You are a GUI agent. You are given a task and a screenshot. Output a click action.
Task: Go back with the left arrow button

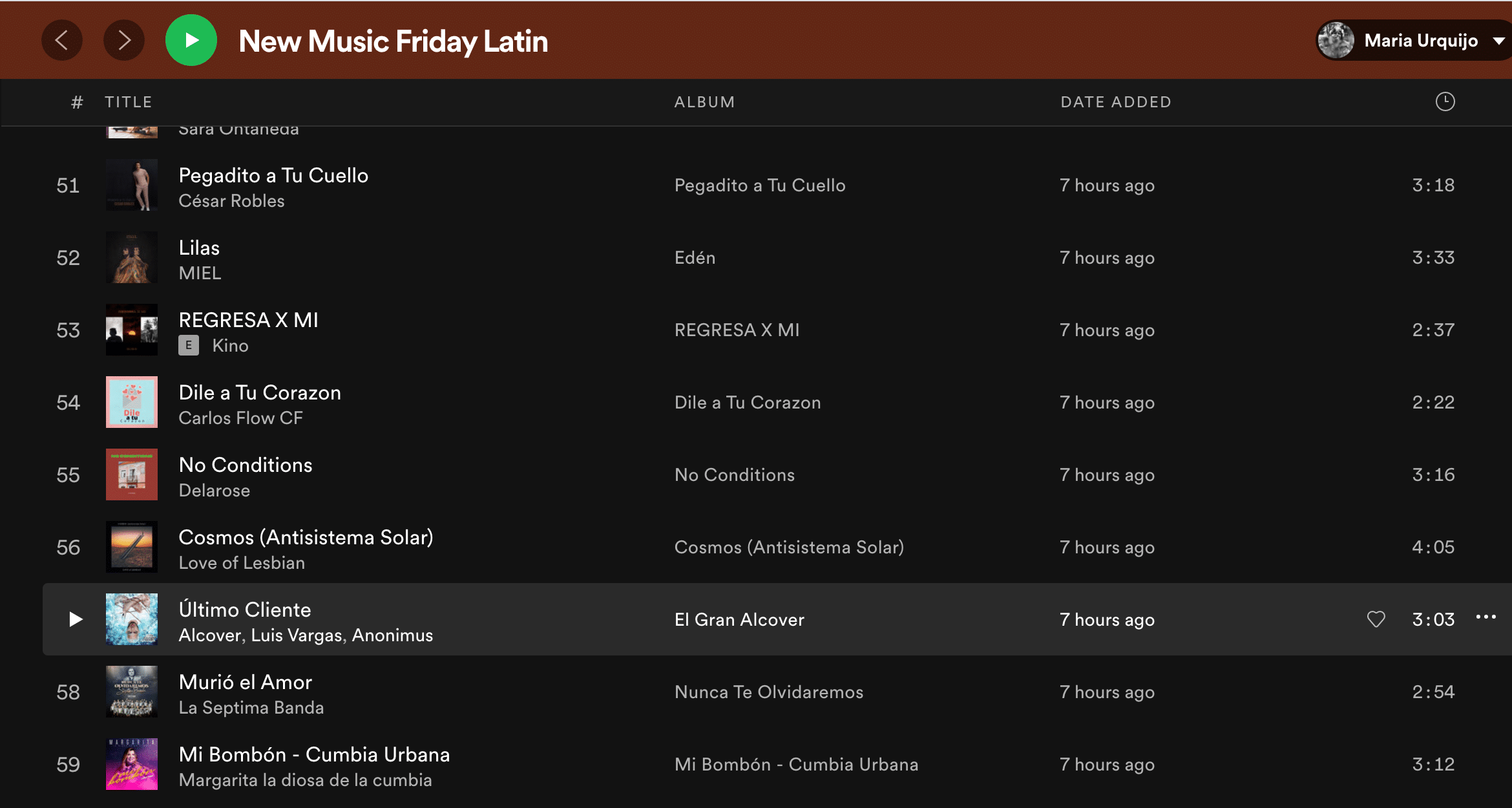tap(62, 40)
